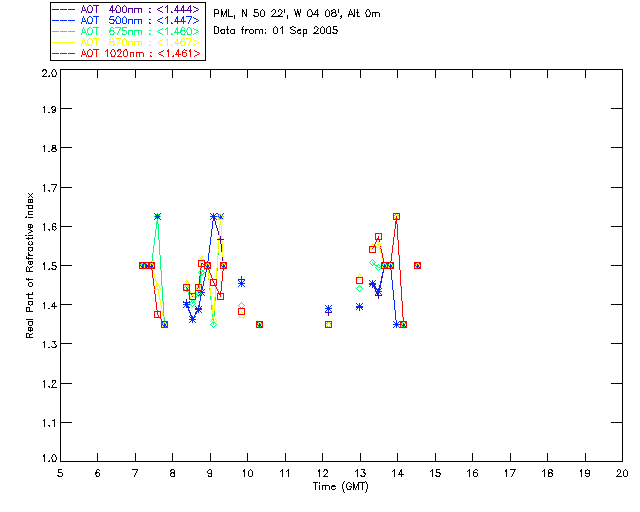This screenshot has height=512, width=640.
Task: Click the red peak marker near 14 GMT
Action: coord(396,216)
